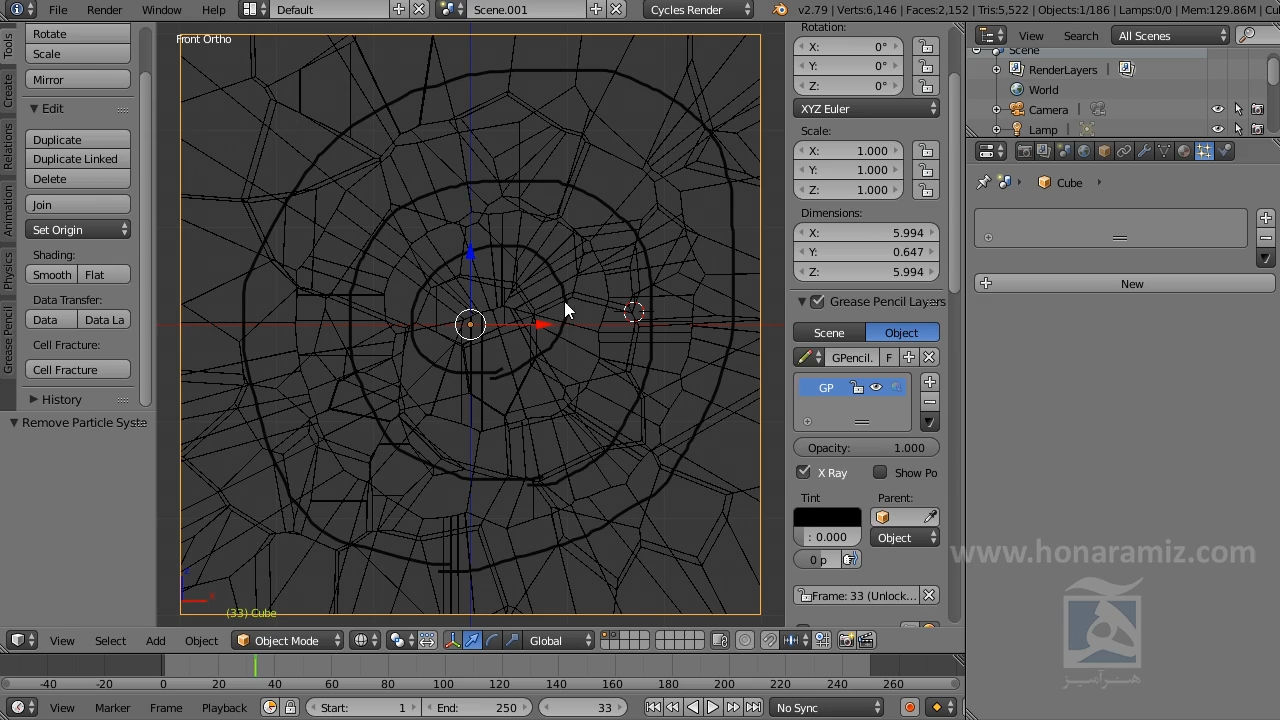Screen dimensions: 1280x720
Task: Toggle proportional editing circle icon
Action: coord(745,640)
